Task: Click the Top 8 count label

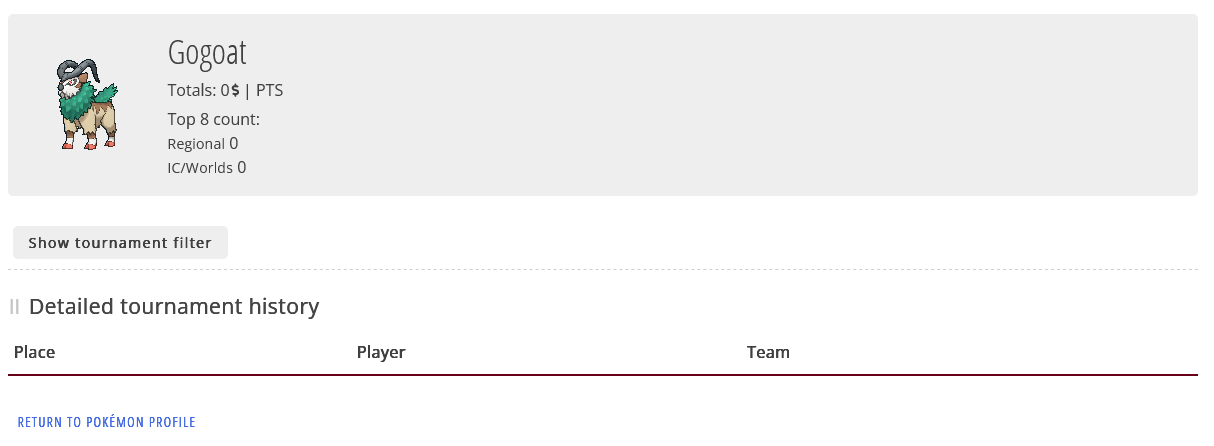Action: tap(214, 120)
